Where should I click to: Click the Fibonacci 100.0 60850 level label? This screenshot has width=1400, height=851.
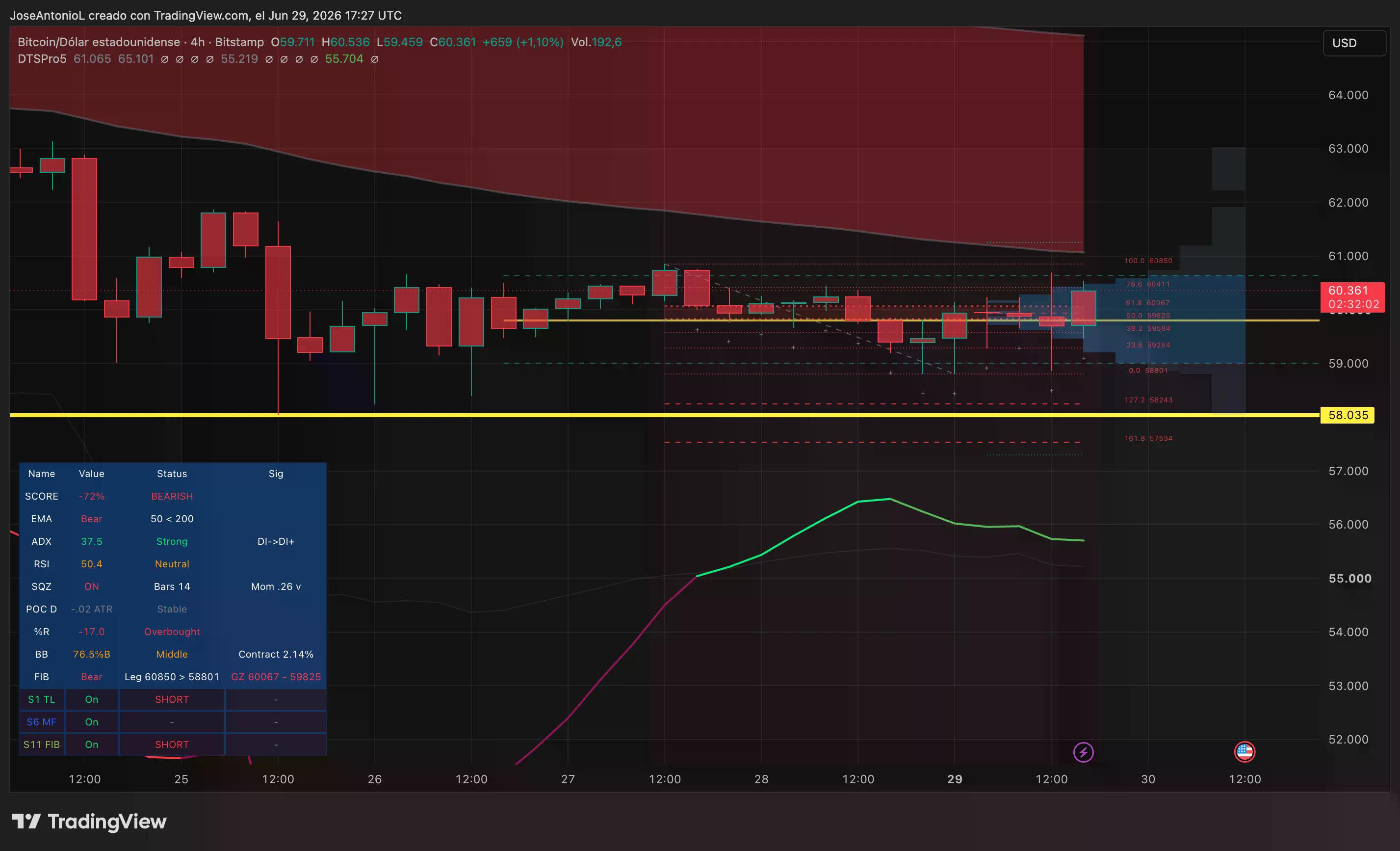pyautogui.click(x=1148, y=261)
